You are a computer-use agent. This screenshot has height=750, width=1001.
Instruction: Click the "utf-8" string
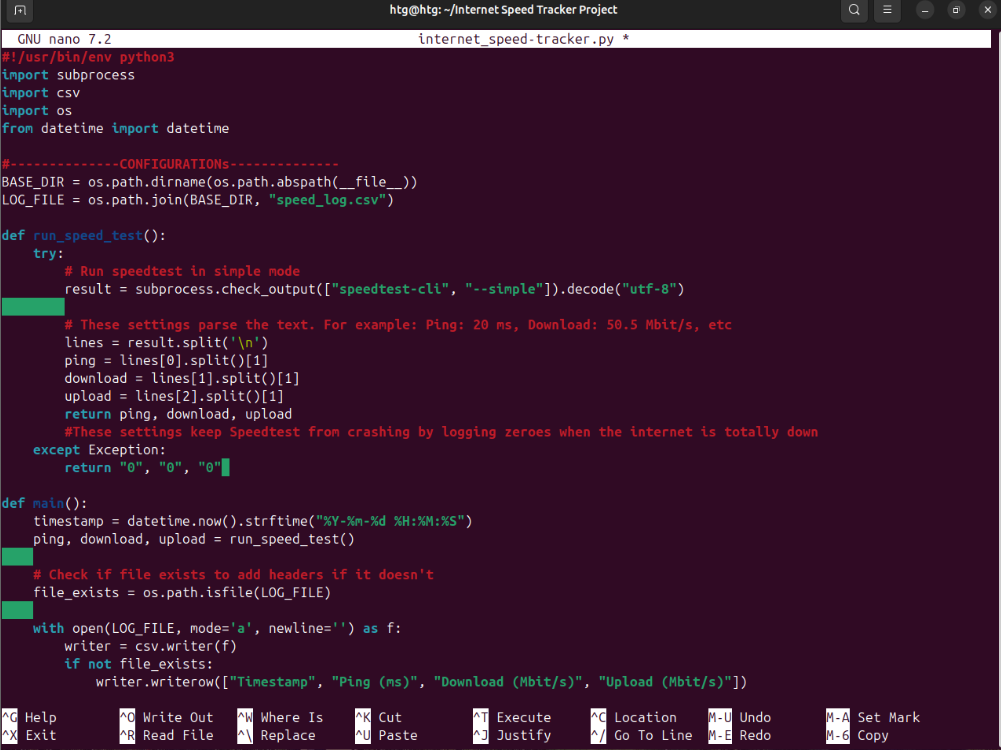(x=649, y=289)
